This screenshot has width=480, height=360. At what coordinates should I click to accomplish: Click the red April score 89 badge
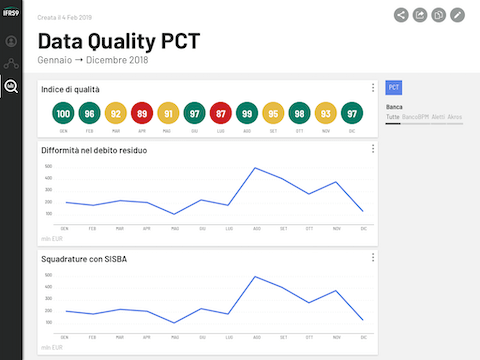(142, 113)
